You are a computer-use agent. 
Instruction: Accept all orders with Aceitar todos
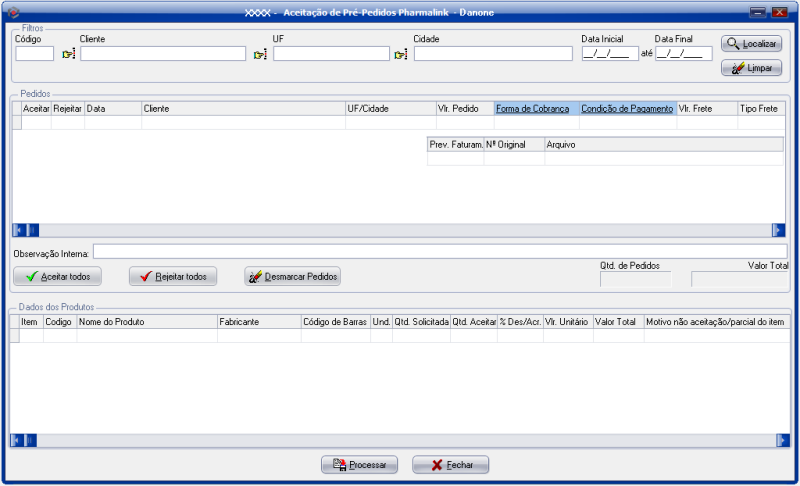pyautogui.click(x=58, y=276)
